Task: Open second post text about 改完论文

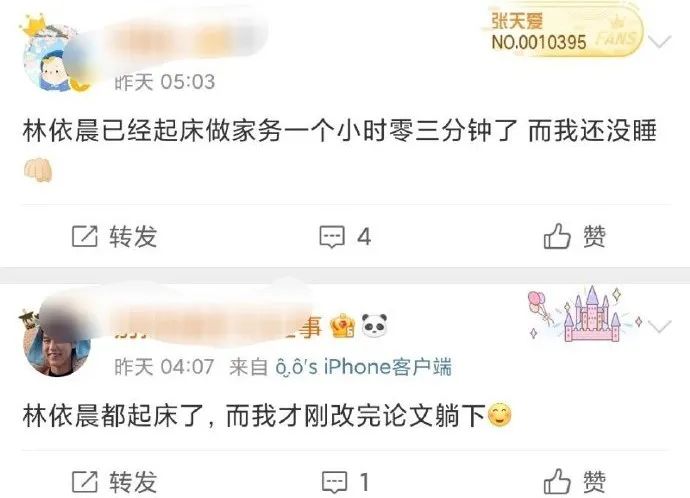Action: (x=268, y=415)
